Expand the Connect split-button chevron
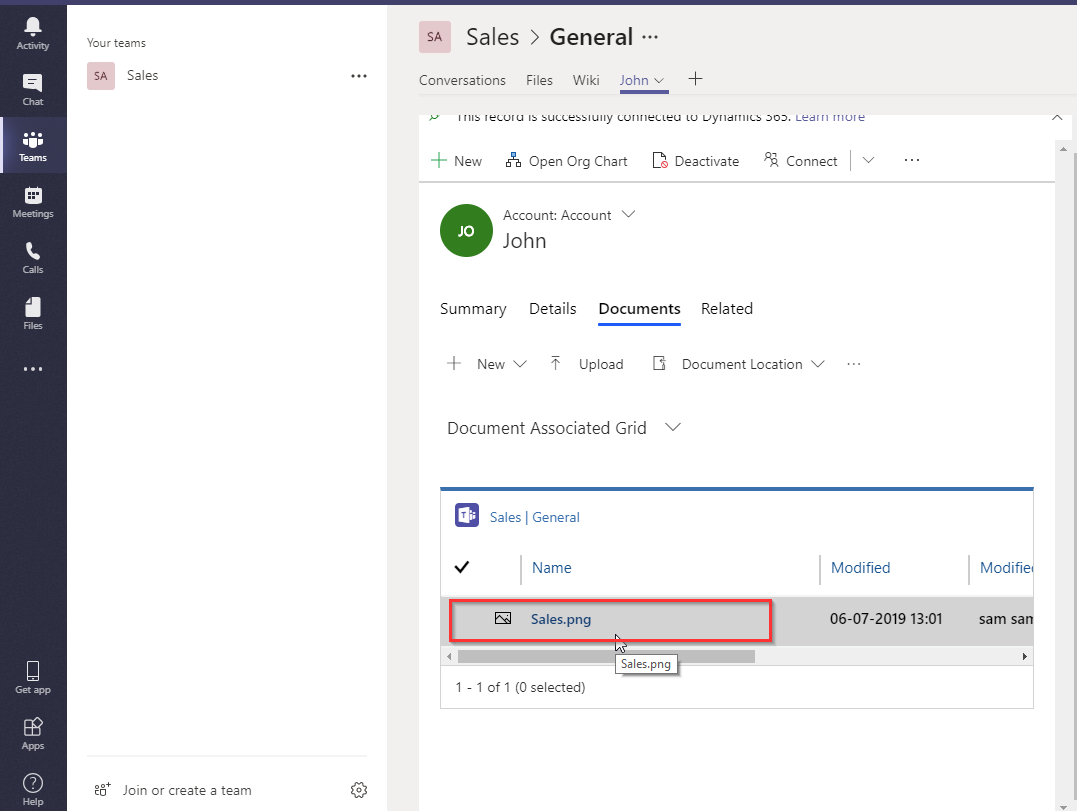This screenshot has width=1077, height=811. click(868, 160)
